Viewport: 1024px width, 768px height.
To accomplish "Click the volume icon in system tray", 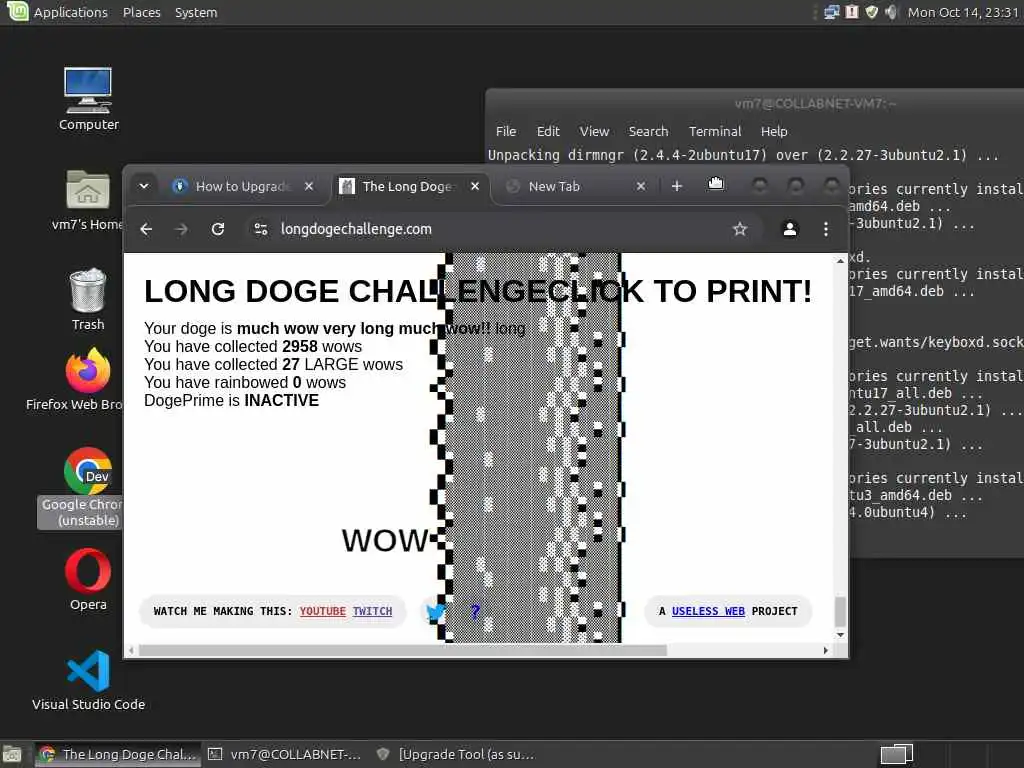I will (891, 12).
